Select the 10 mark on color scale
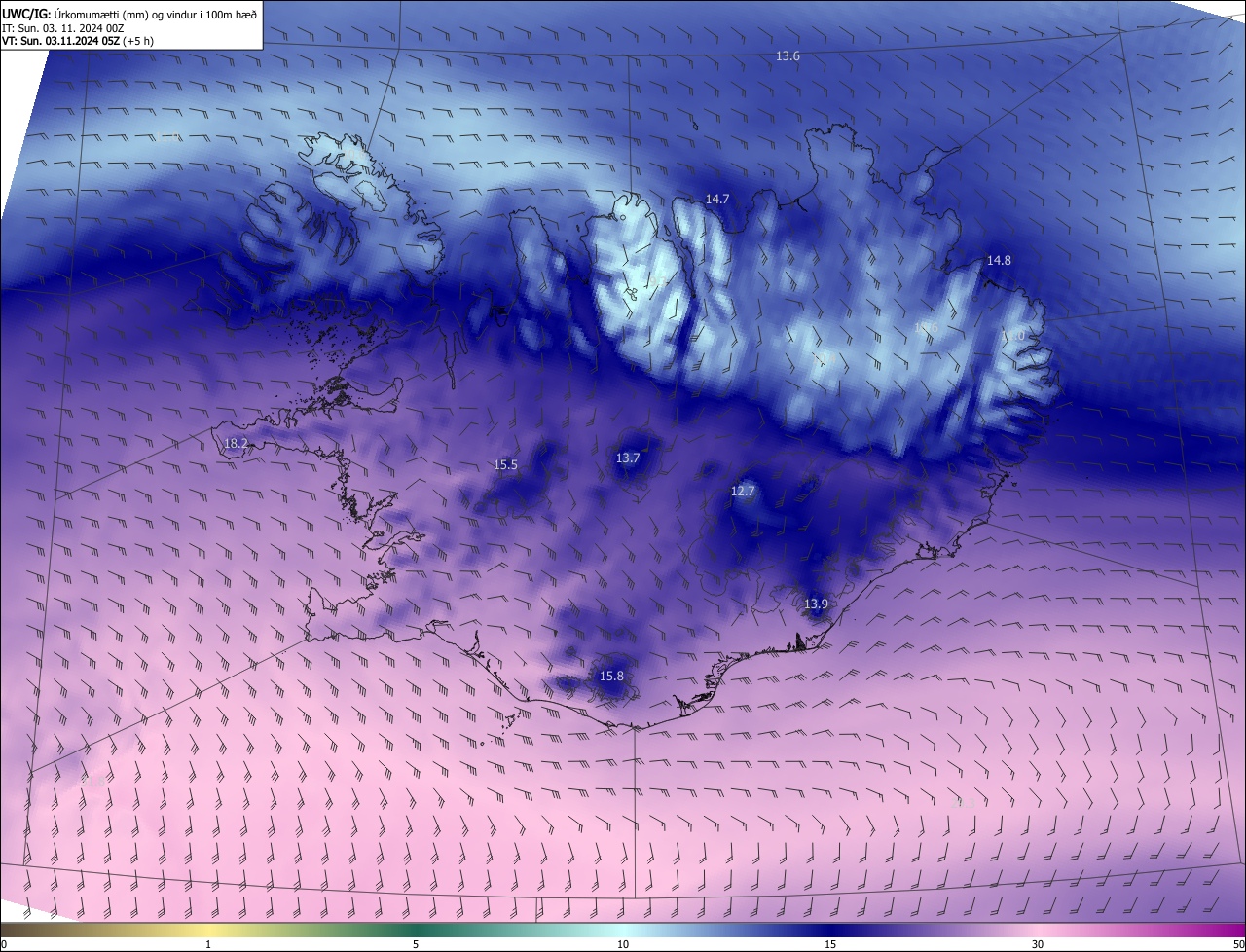The width and height of the screenshot is (1246, 952). (x=623, y=944)
